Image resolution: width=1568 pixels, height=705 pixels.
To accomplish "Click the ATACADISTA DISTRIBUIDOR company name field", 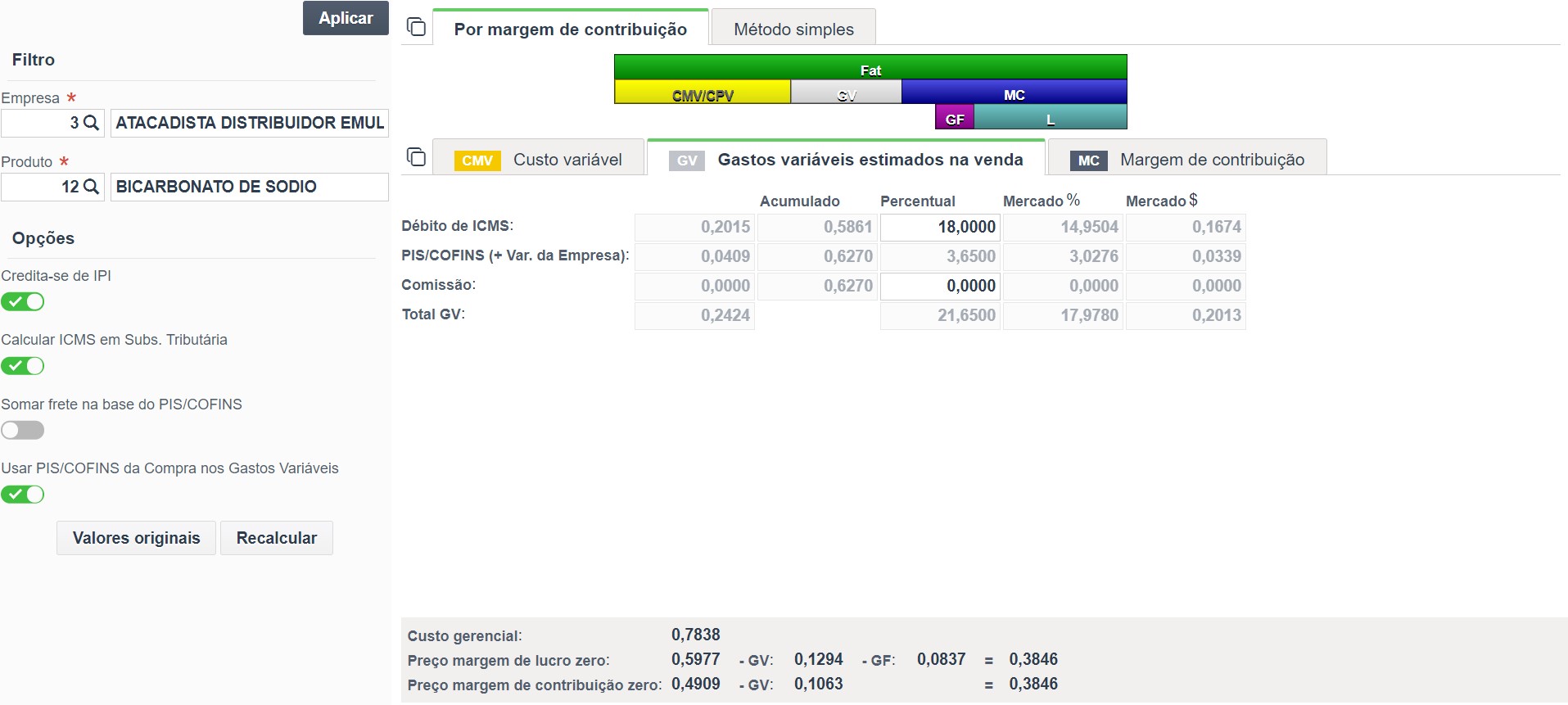I will point(250,123).
